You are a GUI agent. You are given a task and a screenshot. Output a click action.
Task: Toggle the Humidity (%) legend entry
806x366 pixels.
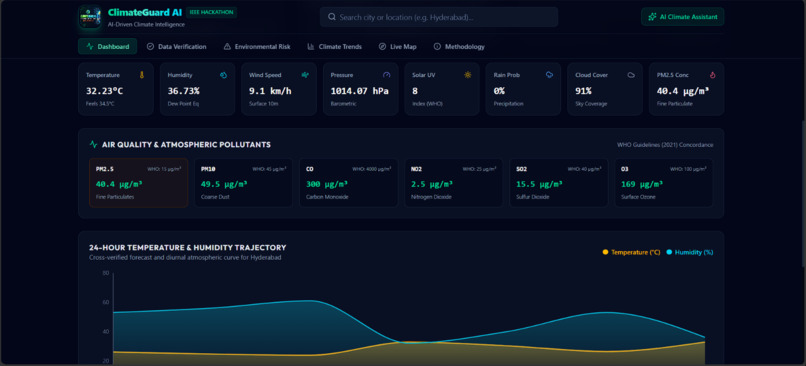tap(690, 252)
